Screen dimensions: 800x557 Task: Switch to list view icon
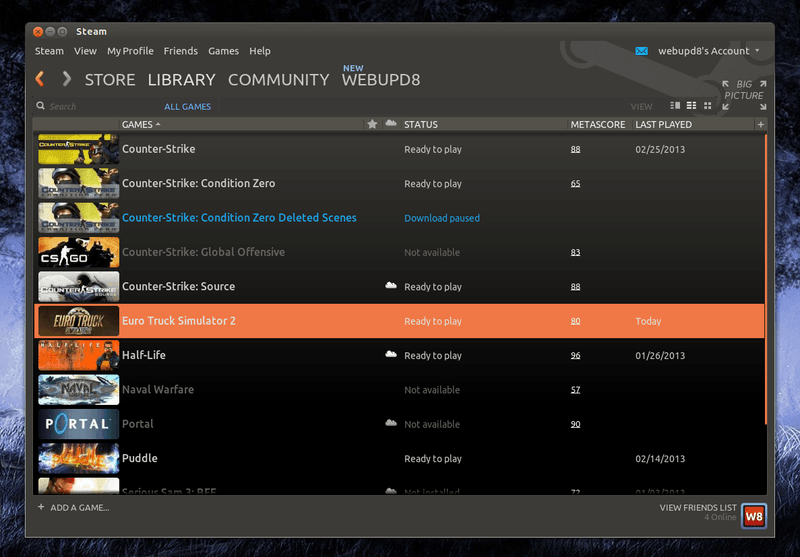click(x=691, y=106)
